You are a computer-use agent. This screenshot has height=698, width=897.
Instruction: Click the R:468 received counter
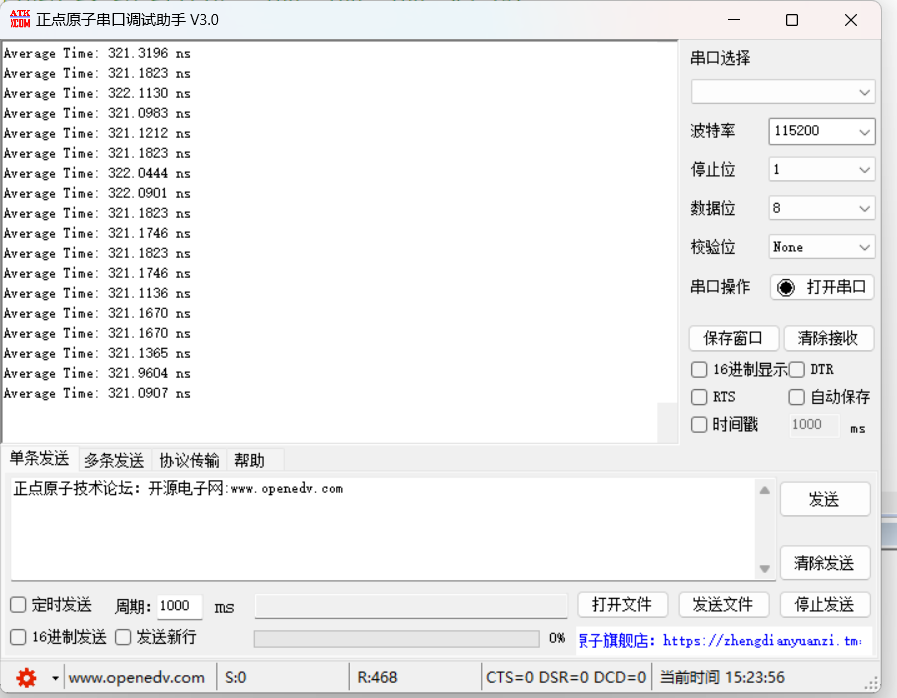pyautogui.click(x=377, y=678)
